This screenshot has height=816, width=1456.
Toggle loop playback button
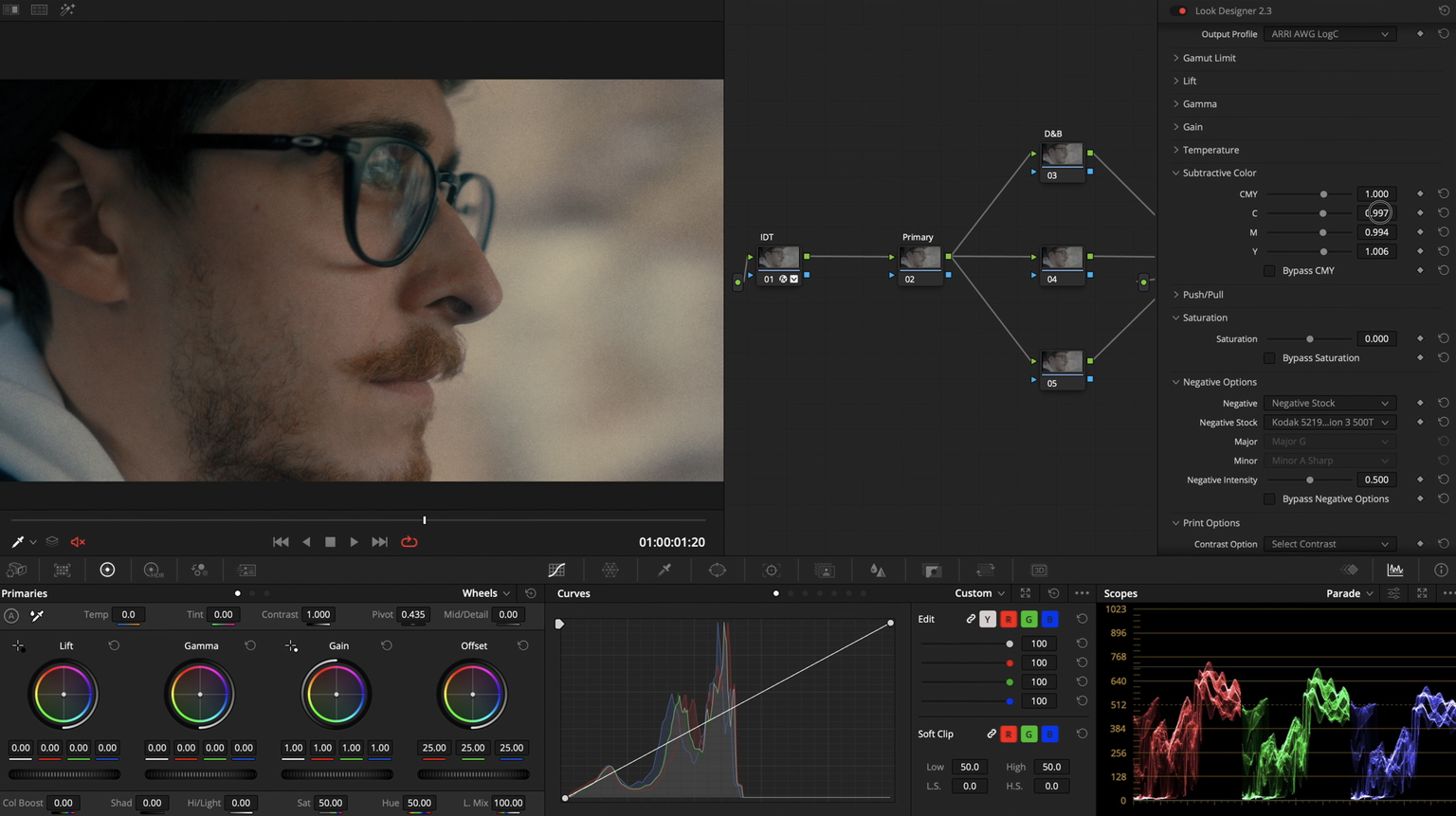point(409,542)
